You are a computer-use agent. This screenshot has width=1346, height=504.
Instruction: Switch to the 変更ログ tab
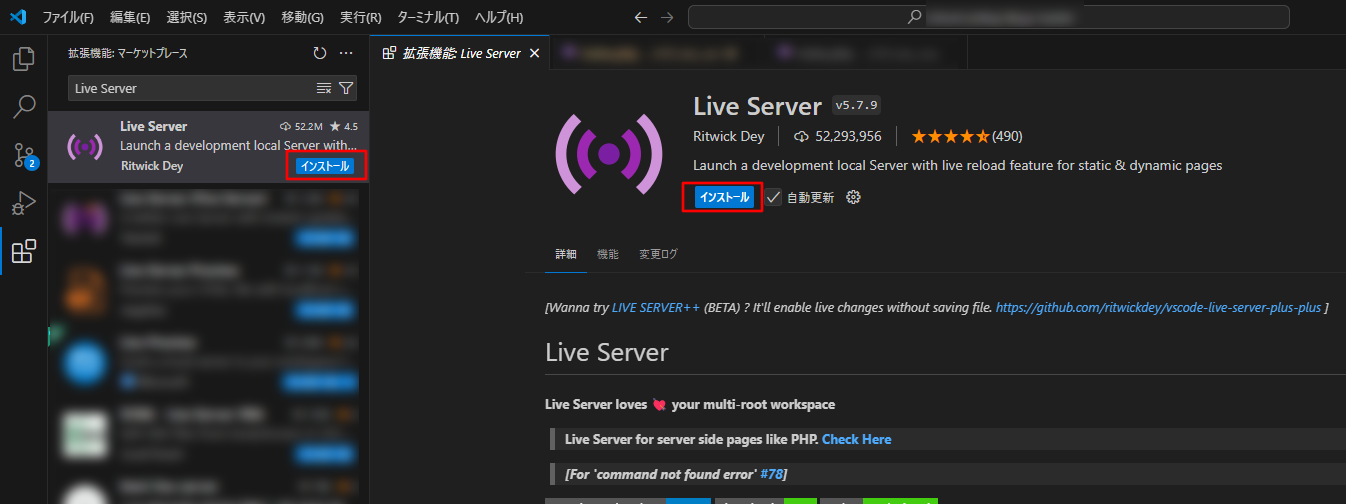pyautogui.click(x=658, y=254)
